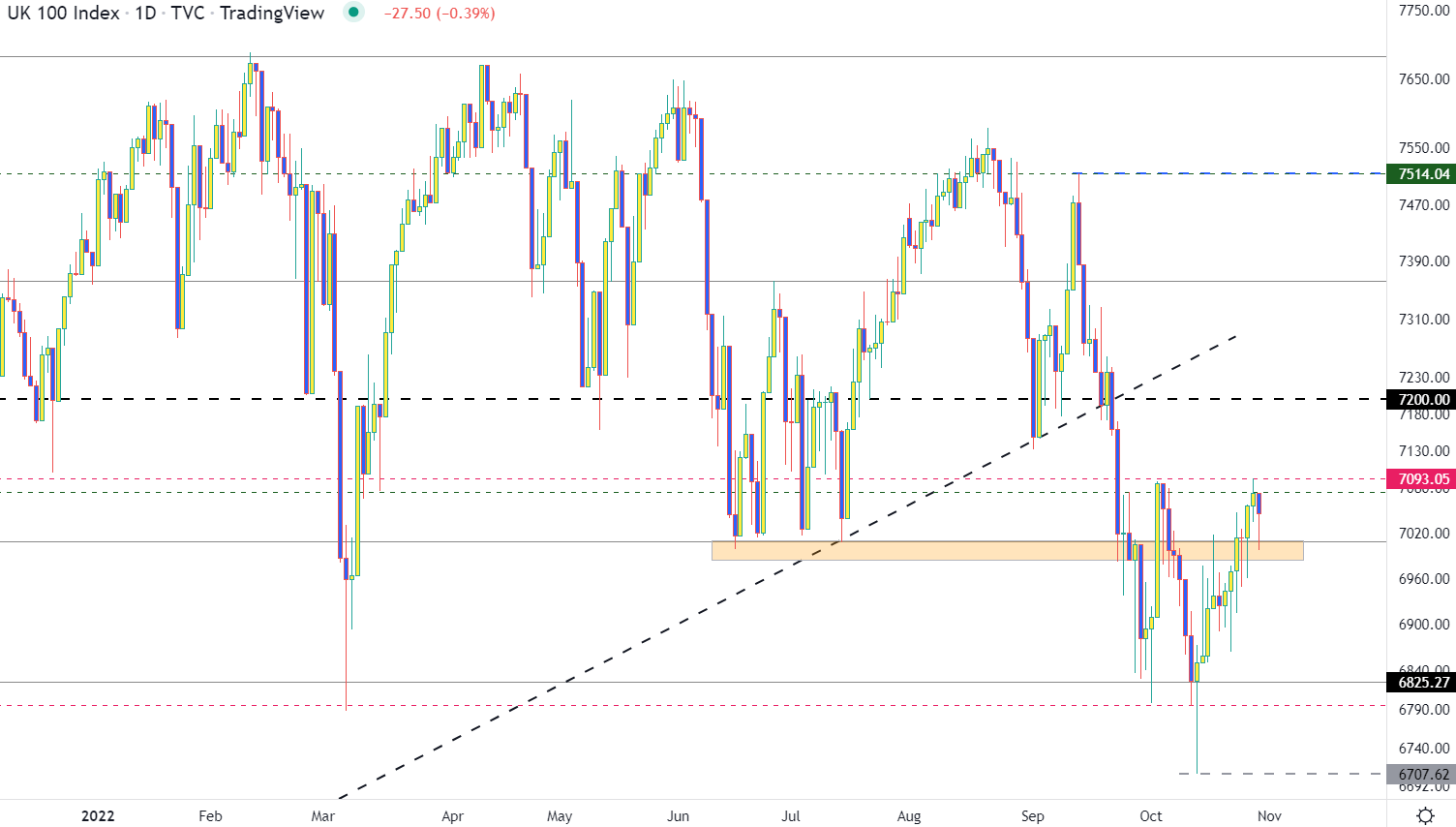Viewport: 1456px width, 827px height.
Task: Click the 7550.00 price axis value
Action: click(x=1424, y=147)
